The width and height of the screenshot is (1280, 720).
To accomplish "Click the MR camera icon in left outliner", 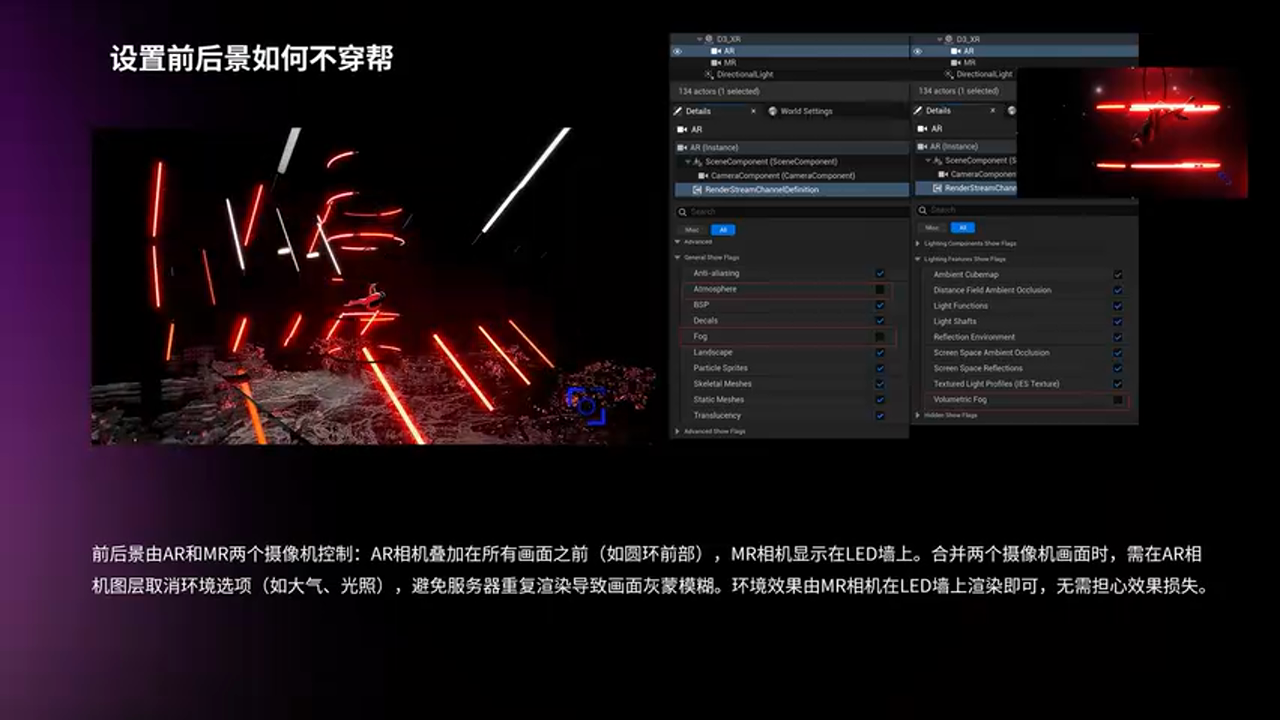I will pos(716,62).
